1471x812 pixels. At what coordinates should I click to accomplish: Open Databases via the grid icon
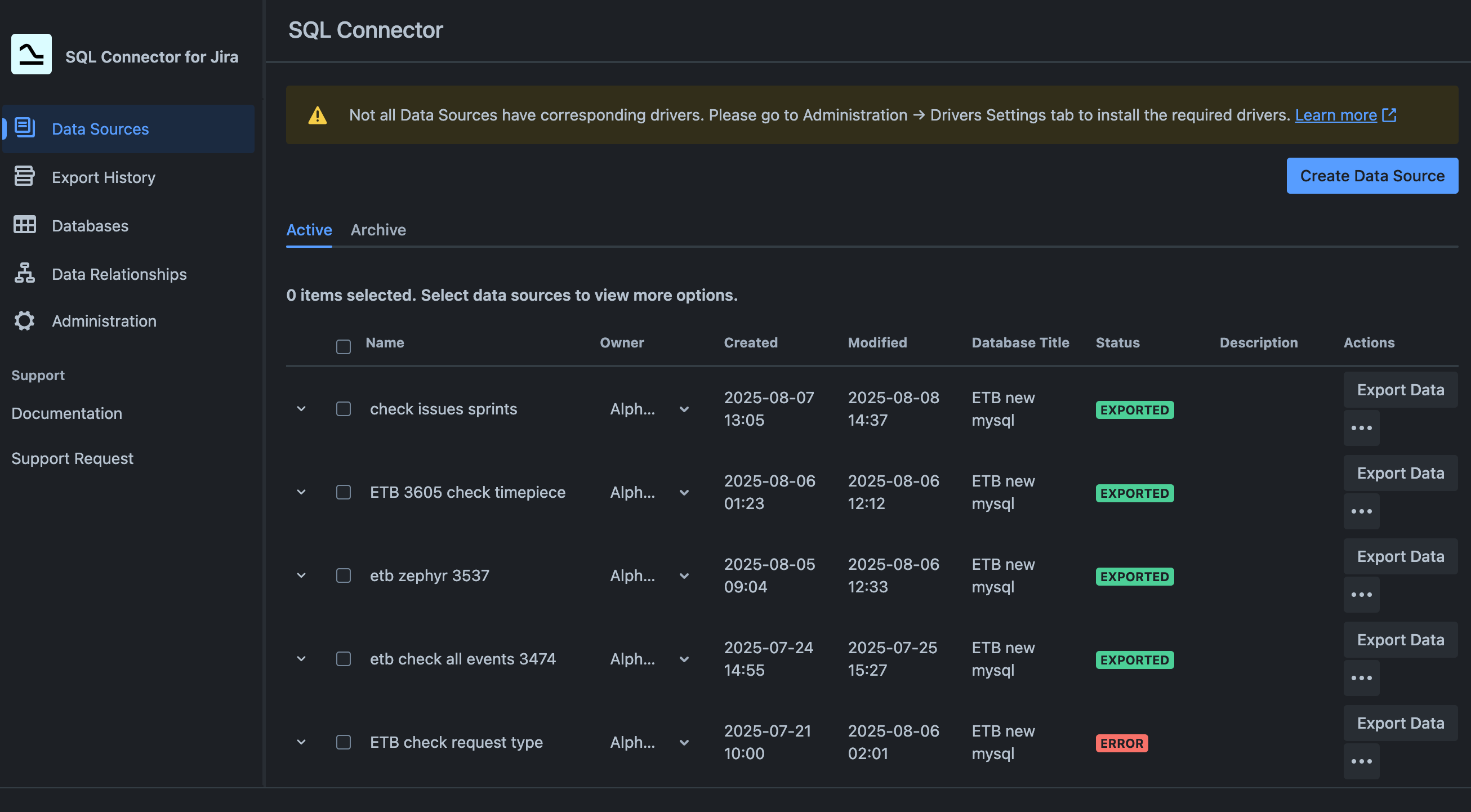pos(24,225)
